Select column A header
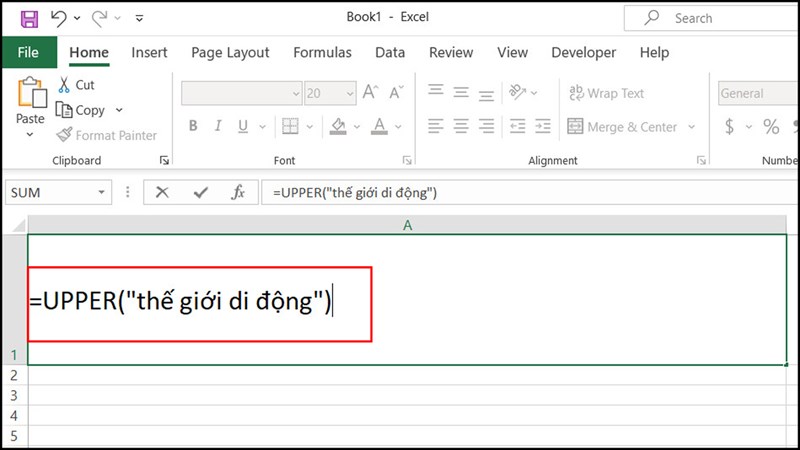Viewport: 800px width, 450px height. click(407, 225)
